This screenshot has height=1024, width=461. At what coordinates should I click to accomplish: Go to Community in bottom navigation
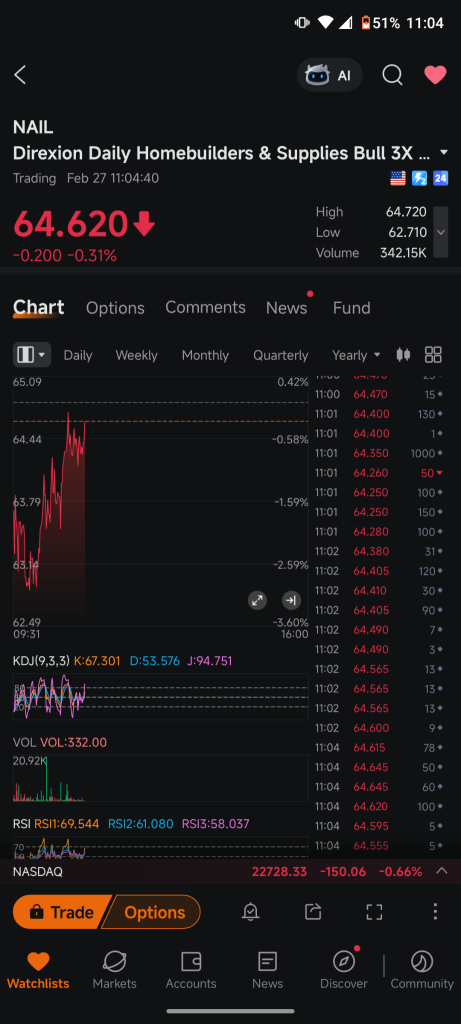pos(422,970)
